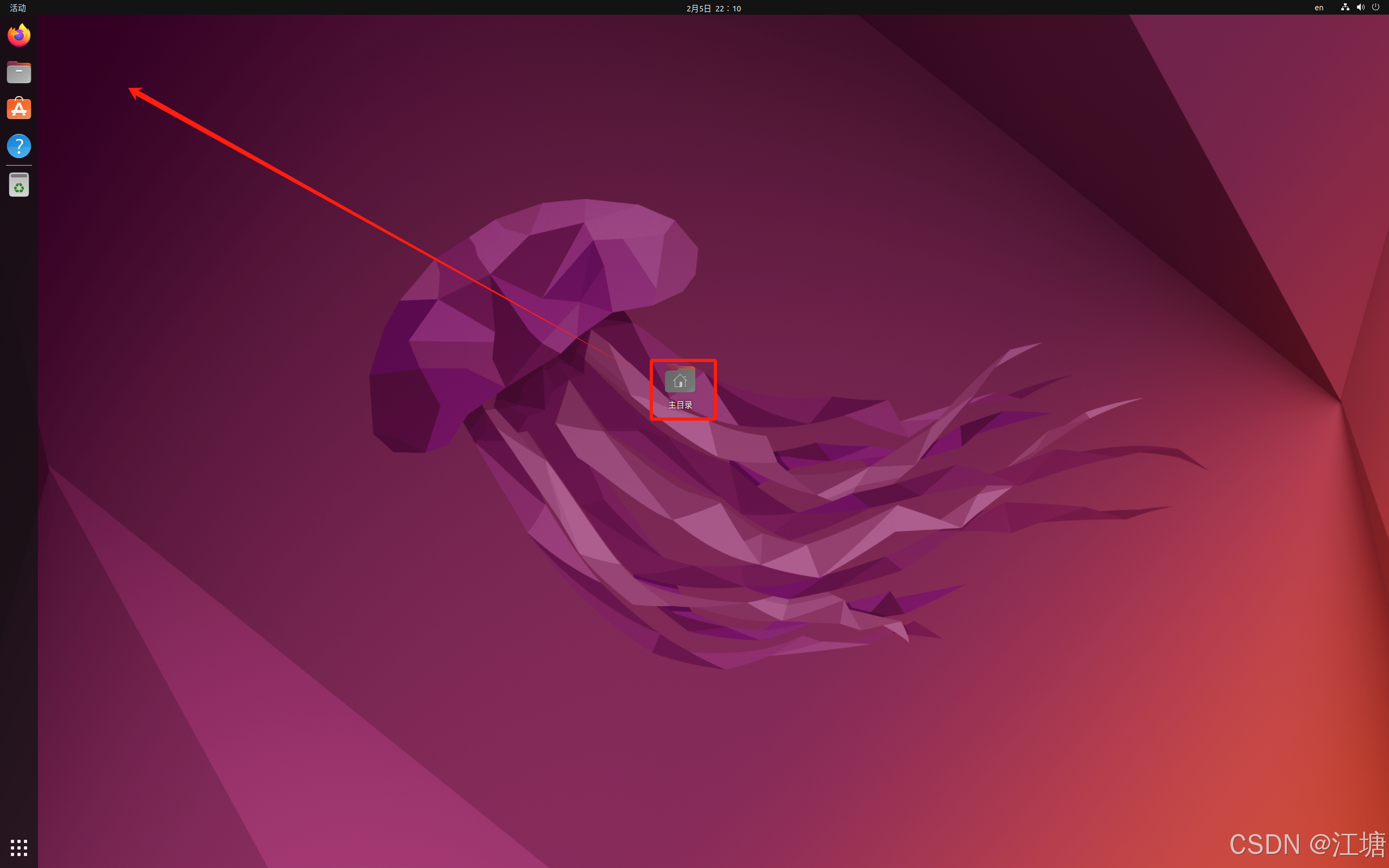Click the time 22:10 in the top bar

pos(728,8)
